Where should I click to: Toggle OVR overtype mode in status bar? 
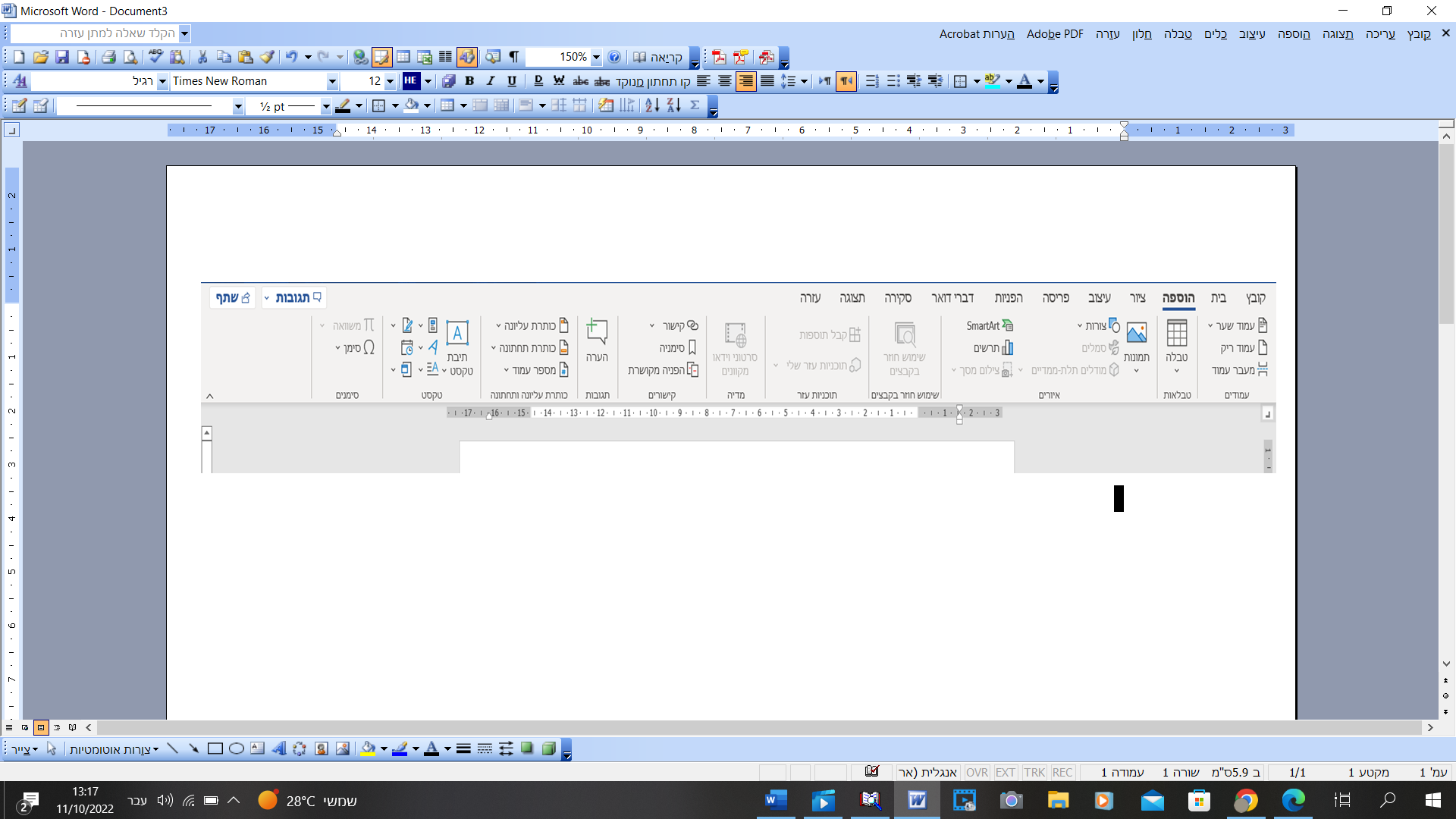click(977, 772)
